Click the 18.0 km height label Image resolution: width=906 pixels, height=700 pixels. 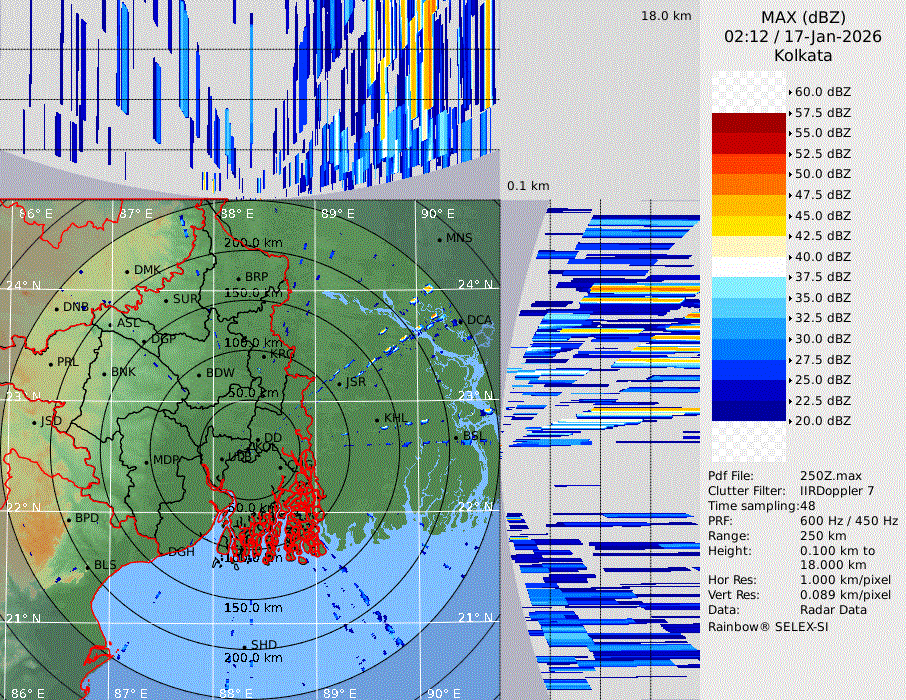tap(666, 16)
